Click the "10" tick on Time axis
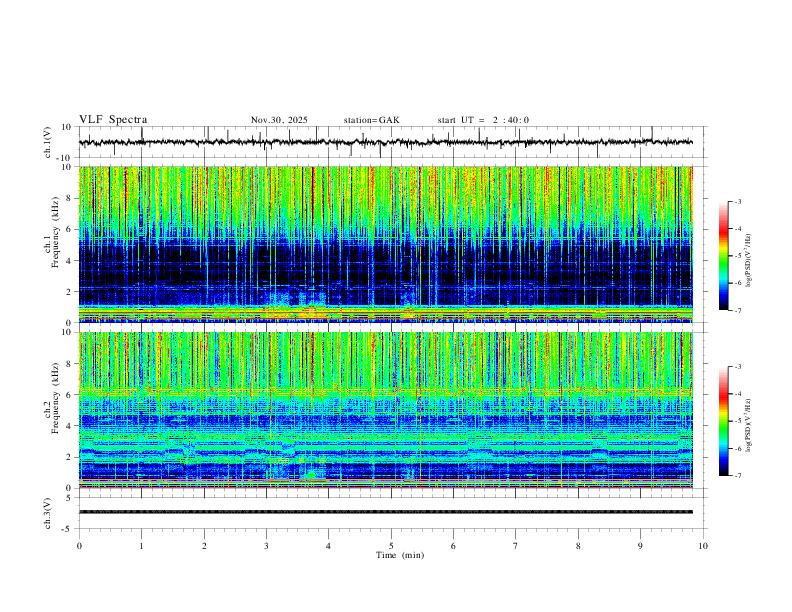Screen dimensions: 792x612 703,546
